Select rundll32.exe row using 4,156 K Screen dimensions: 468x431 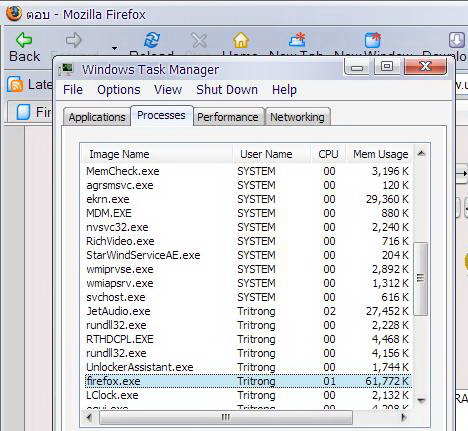point(248,353)
